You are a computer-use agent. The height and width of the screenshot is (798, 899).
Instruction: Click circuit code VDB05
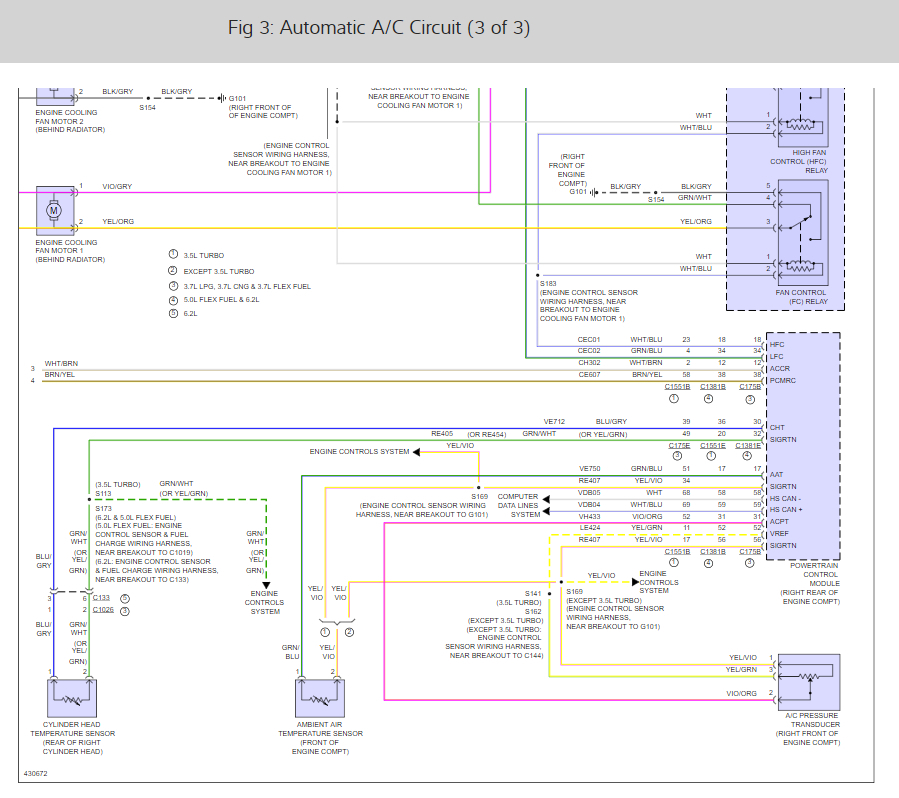click(589, 492)
